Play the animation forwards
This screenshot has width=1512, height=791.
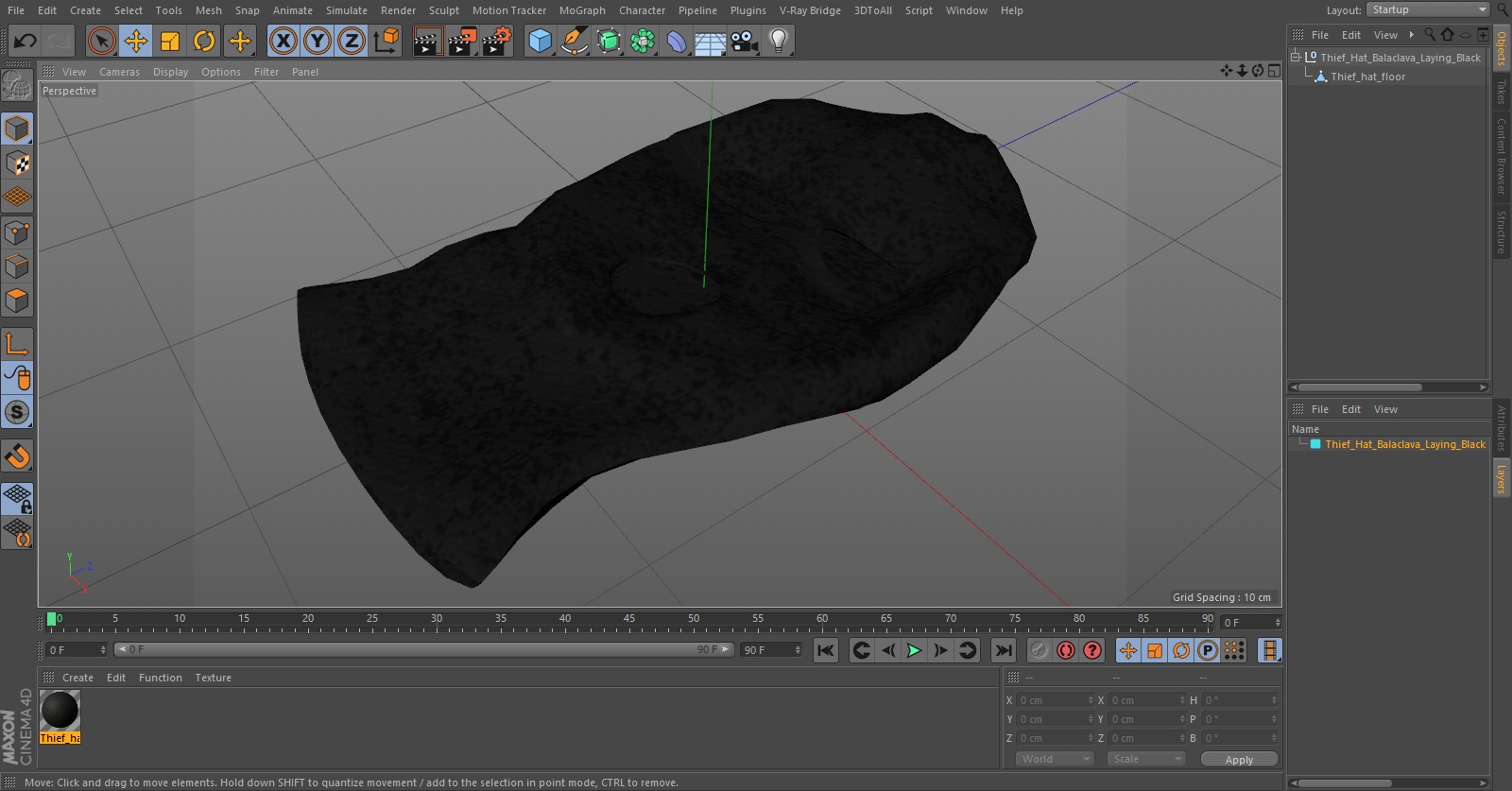pyautogui.click(x=914, y=650)
